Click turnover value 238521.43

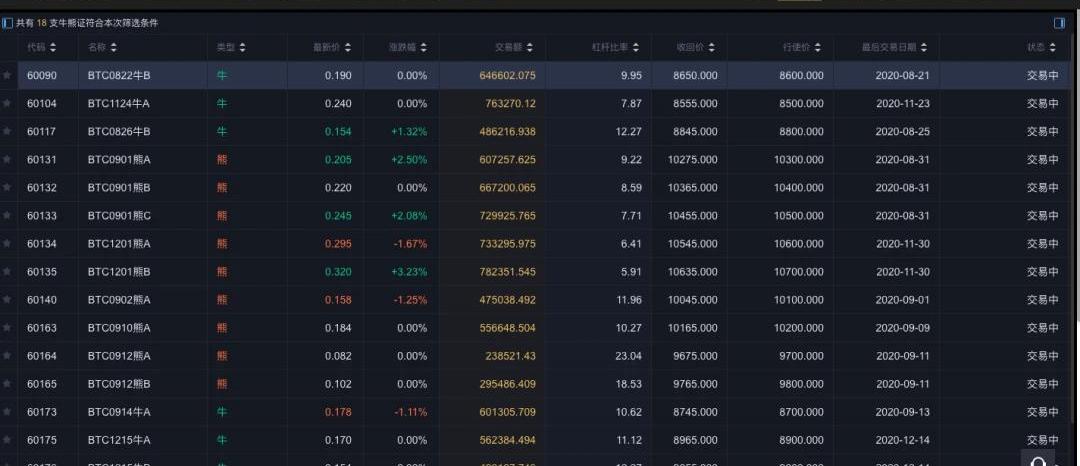[510, 356]
